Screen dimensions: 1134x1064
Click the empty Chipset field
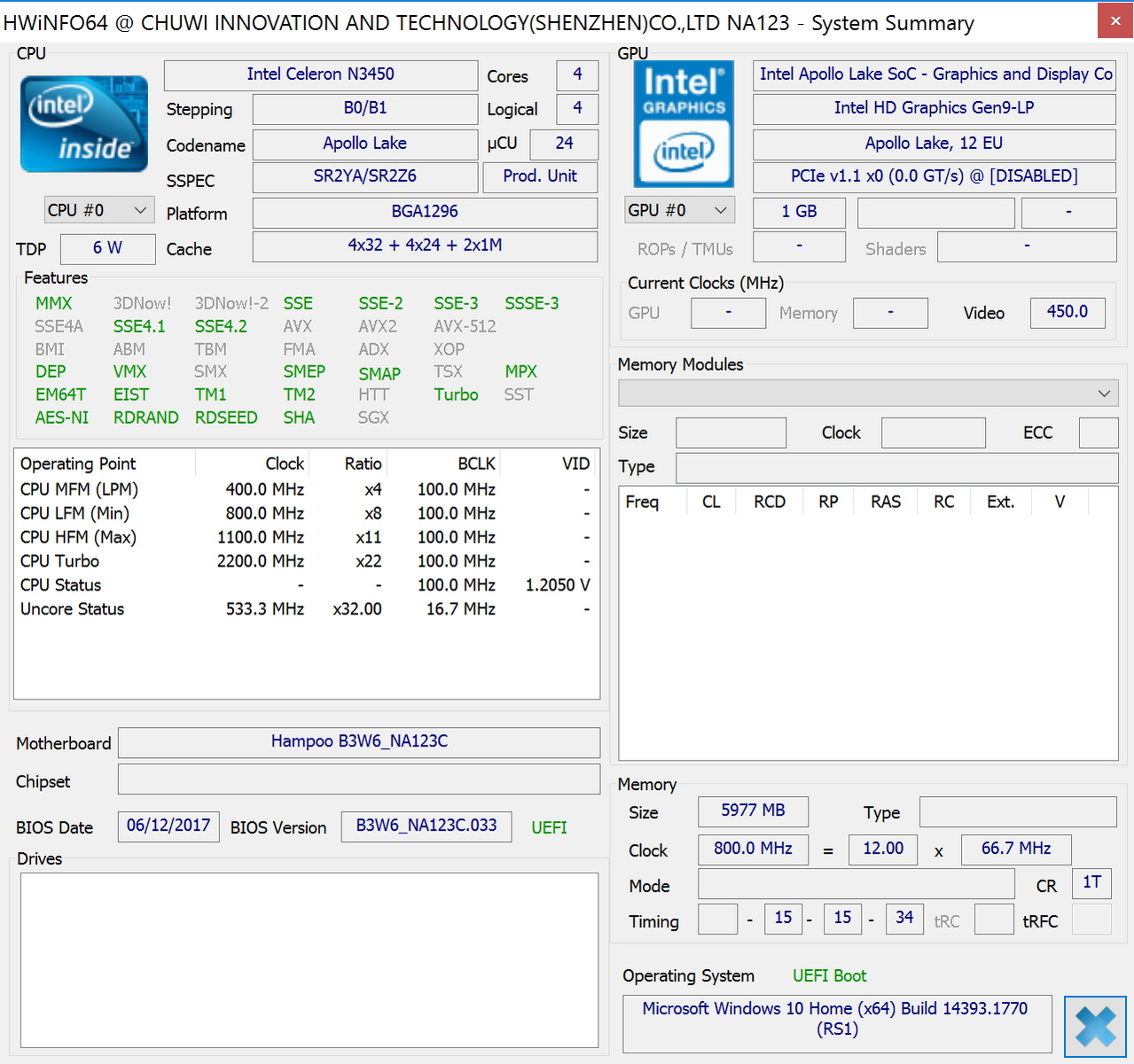359,780
